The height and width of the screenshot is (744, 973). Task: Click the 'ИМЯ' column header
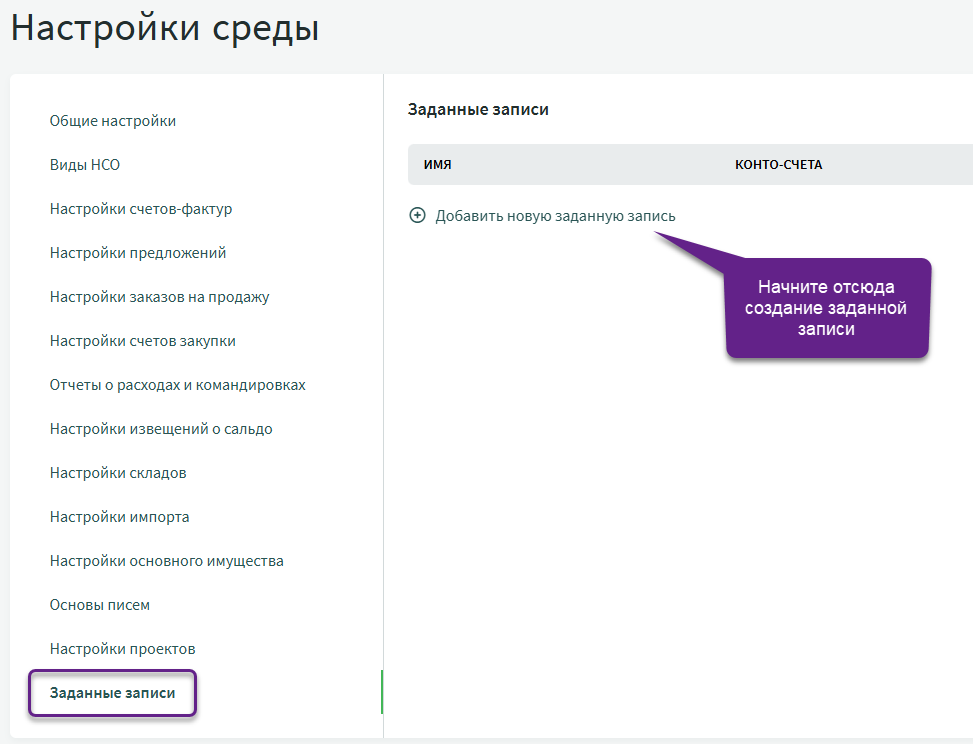[438, 165]
